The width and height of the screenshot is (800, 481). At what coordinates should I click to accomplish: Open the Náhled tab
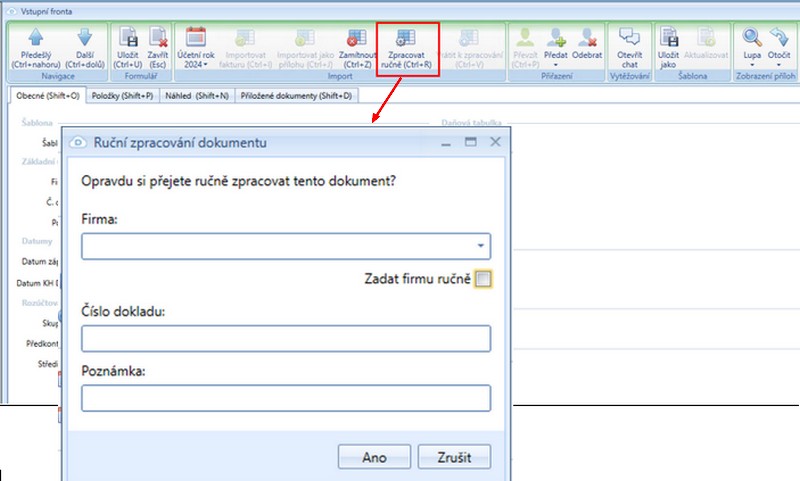point(200,96)
